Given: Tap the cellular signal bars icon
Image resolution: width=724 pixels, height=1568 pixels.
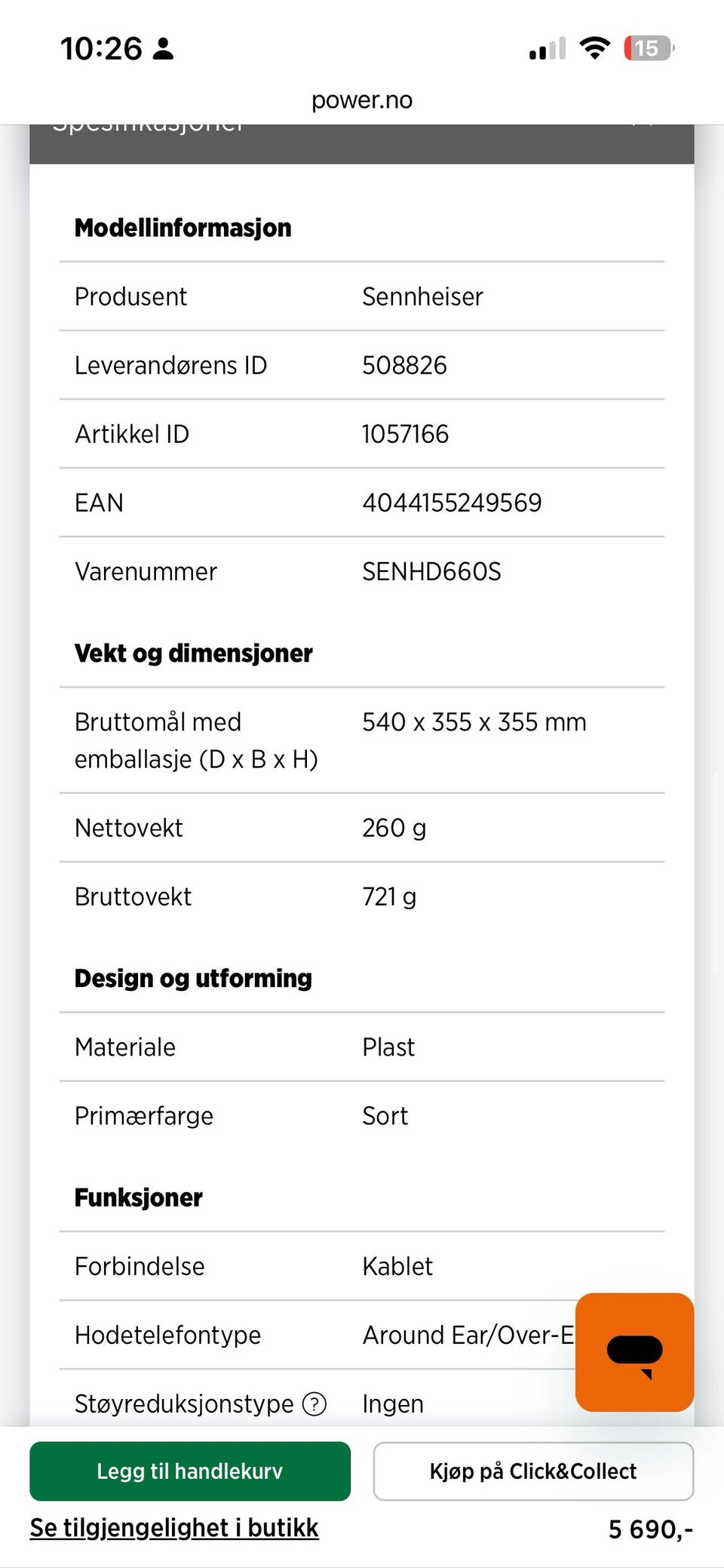Looking at the screenshot, I should click(x=548, y=49).
